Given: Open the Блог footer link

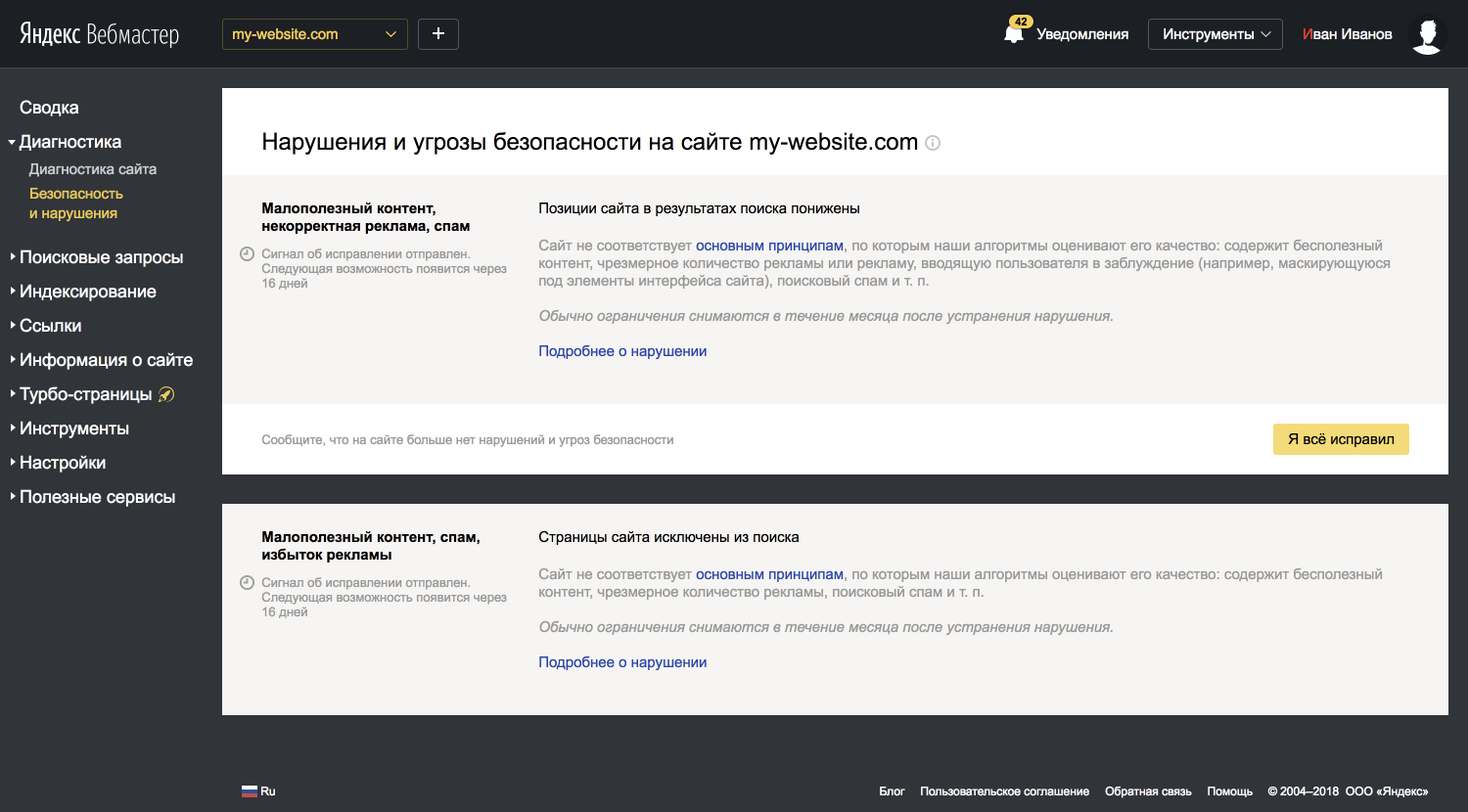Looking at the screenshot, I should coord(892,791).
